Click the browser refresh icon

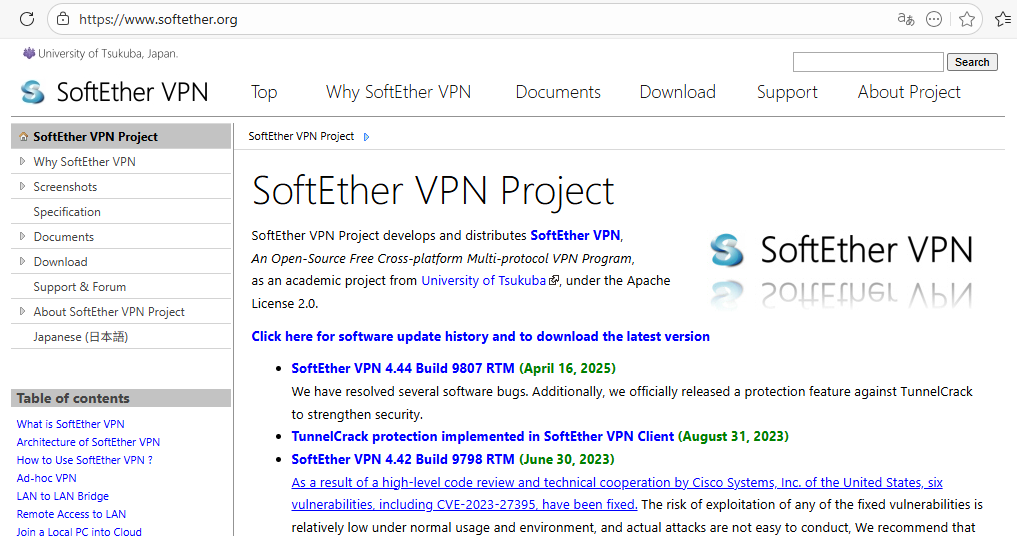(x=27, y=19)
